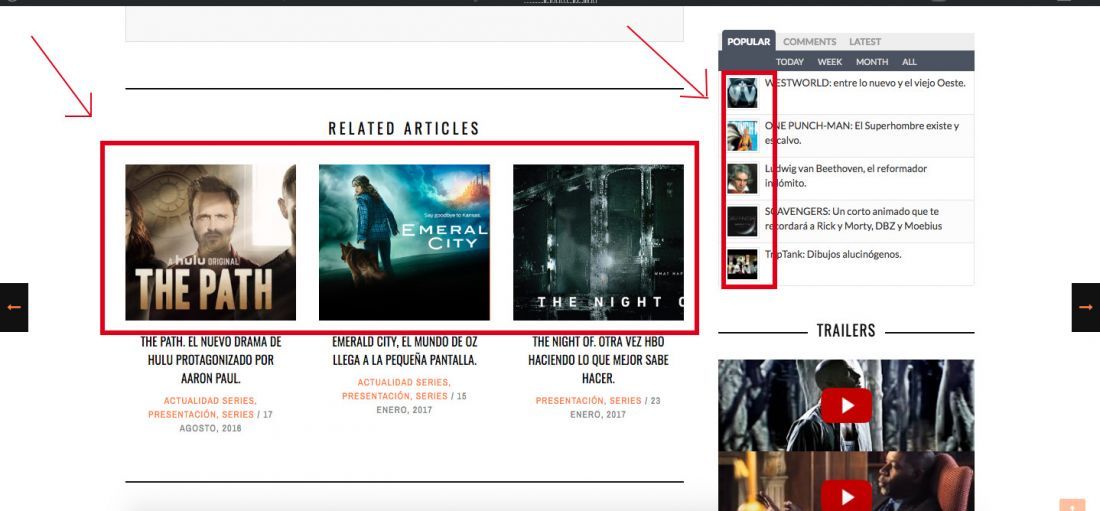1100x511 pixels.
Task: Open Actualidad Series category under The Path
Action: [x=210, y=401]
